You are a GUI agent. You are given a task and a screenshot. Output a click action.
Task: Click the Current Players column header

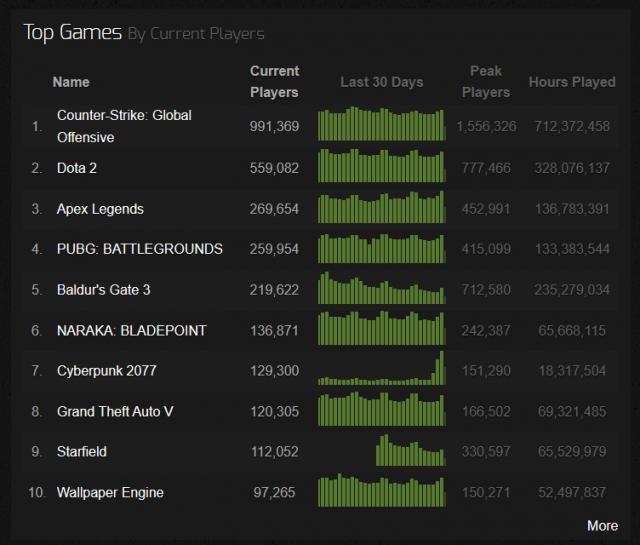(274, 82)
